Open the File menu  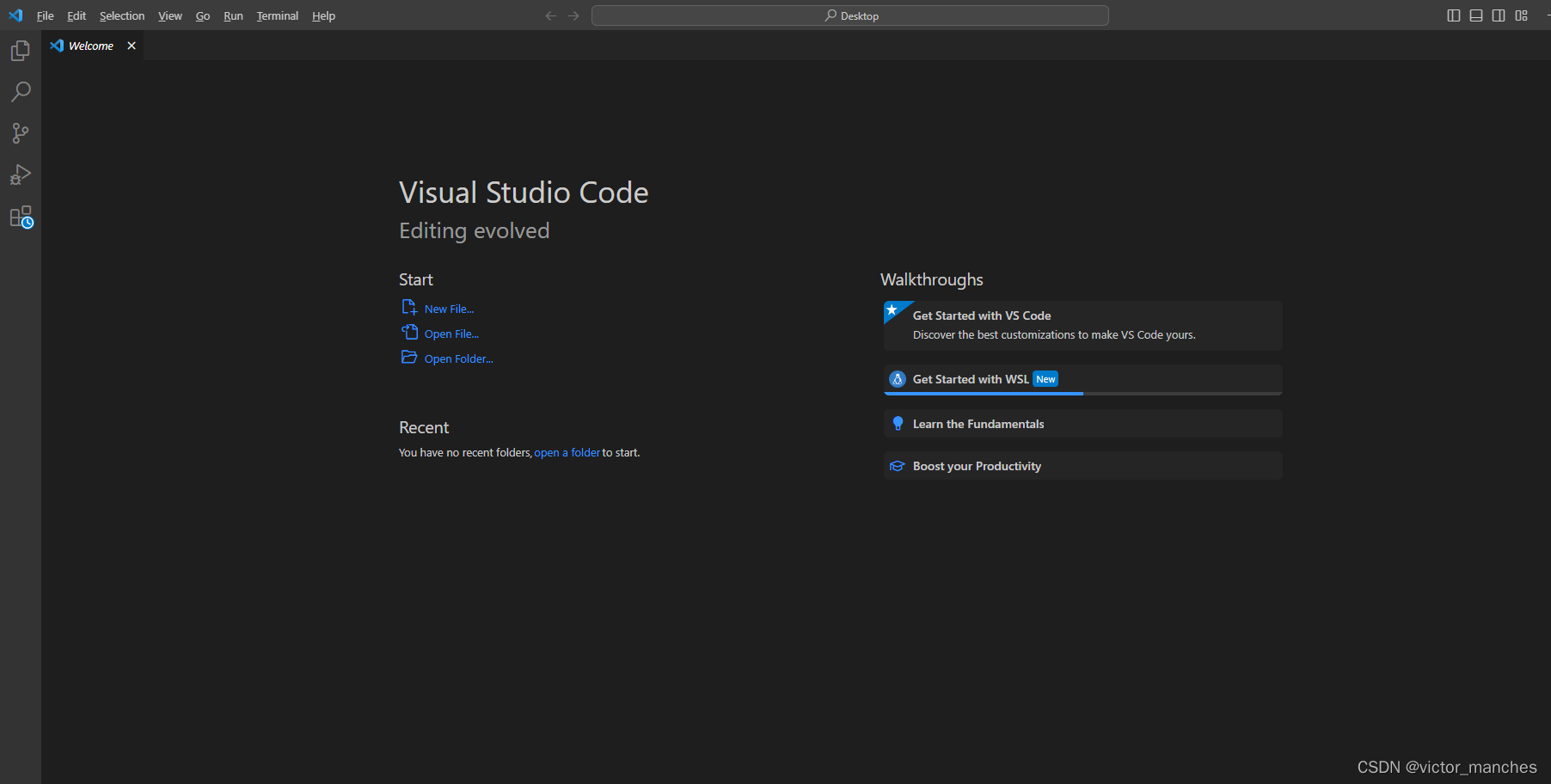pos(45,15)
